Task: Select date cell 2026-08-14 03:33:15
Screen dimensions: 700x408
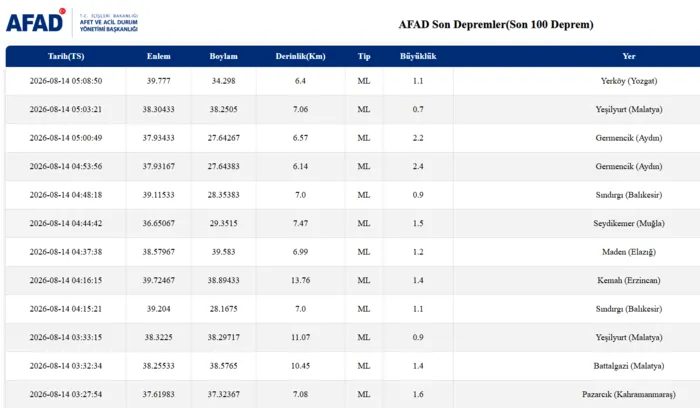Action: coord(66,337)
